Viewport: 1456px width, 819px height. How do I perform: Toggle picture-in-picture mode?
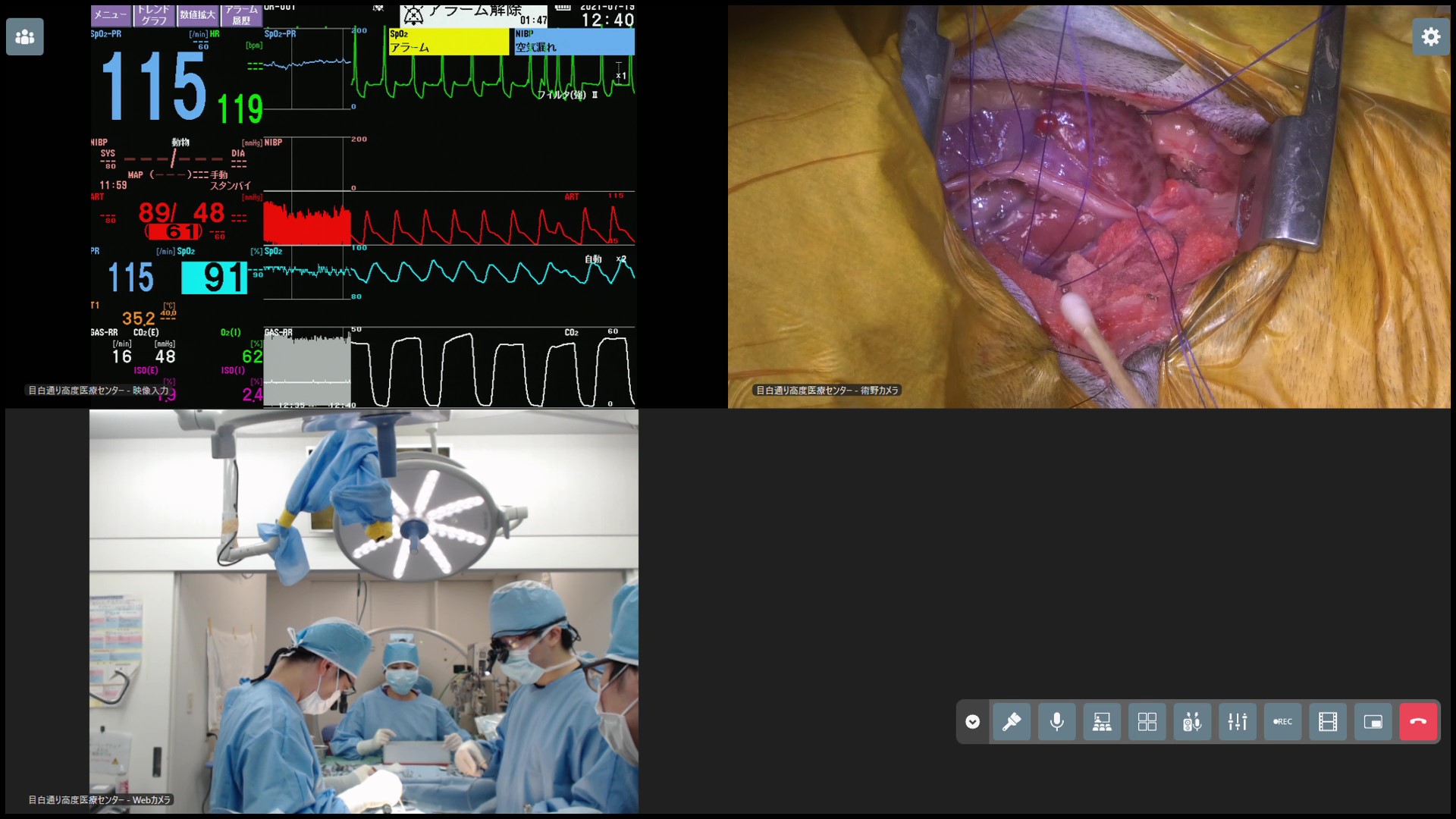pyautogui.click(x=1373, y=722)
